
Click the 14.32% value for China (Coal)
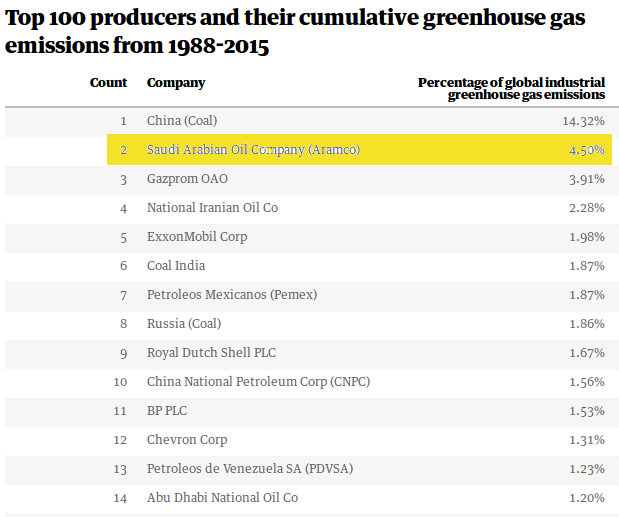pos(583,121)
